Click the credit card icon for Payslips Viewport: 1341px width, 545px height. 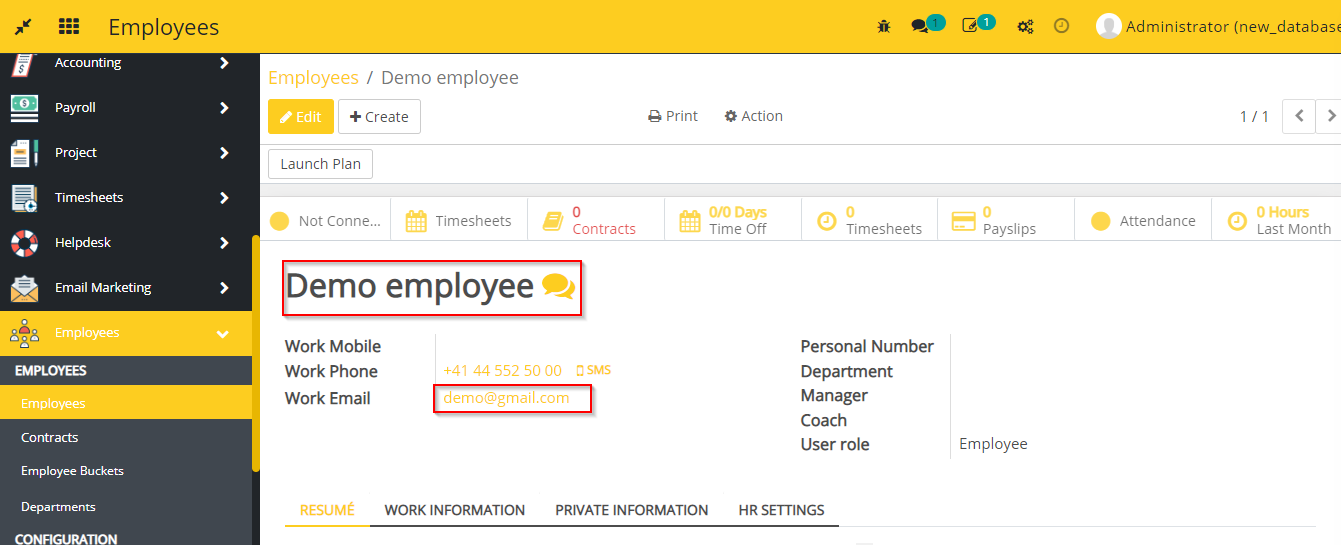(x=964, y=221)
